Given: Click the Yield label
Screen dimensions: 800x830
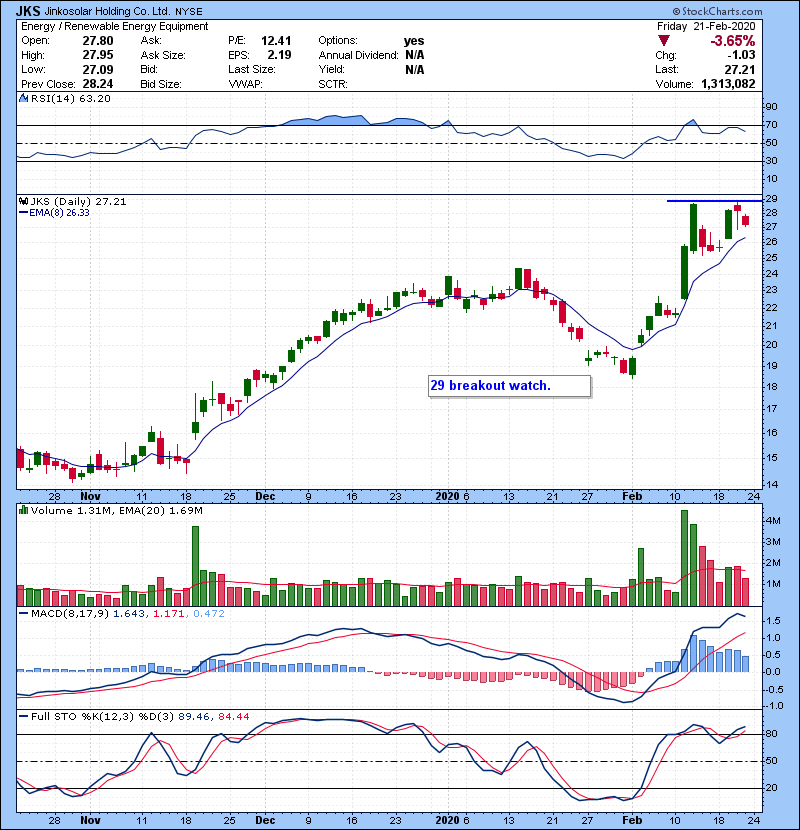Looking at the screenshot, I should (x=331, y=69).
